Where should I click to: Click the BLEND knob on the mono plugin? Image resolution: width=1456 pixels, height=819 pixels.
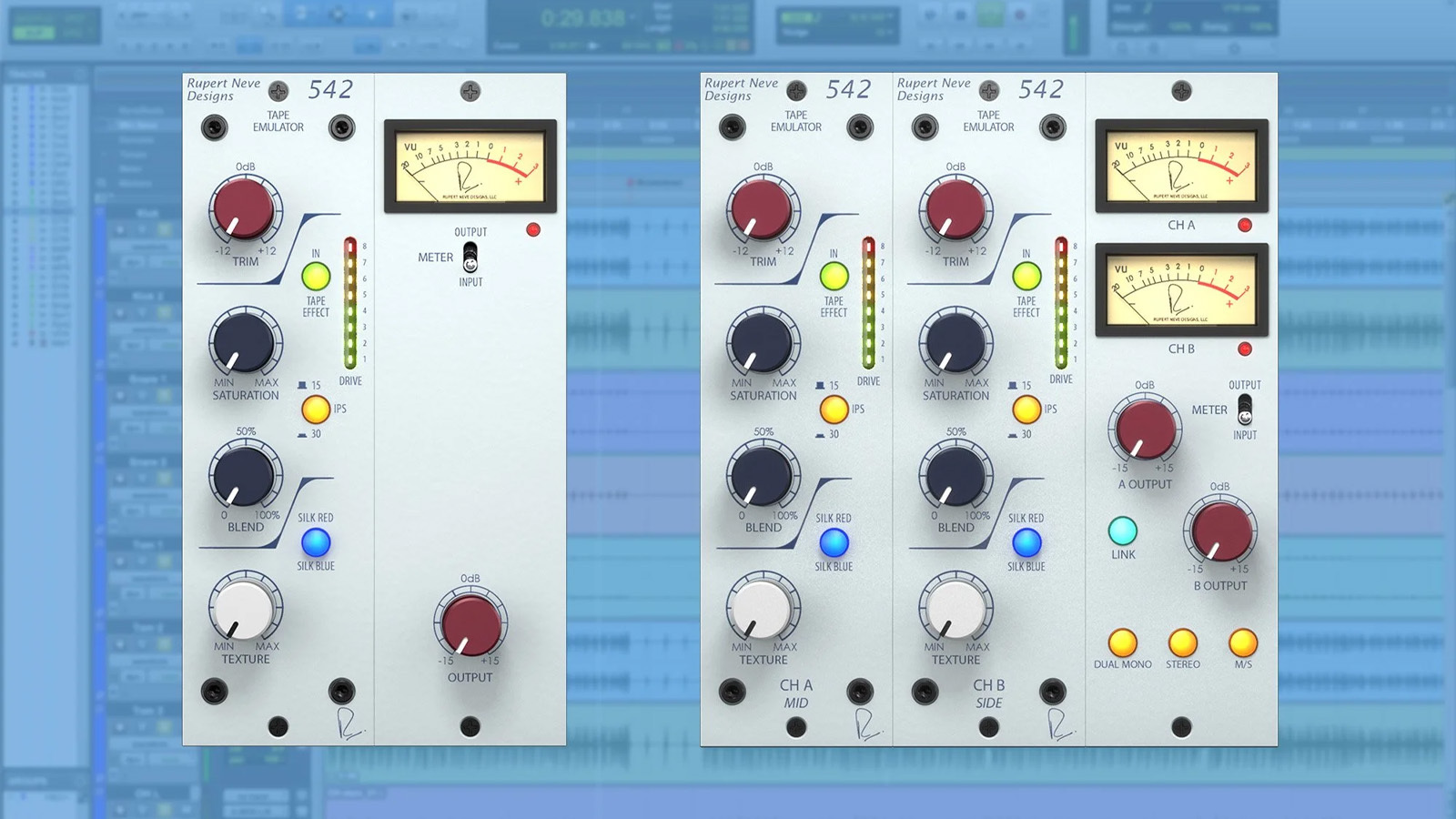245,475
